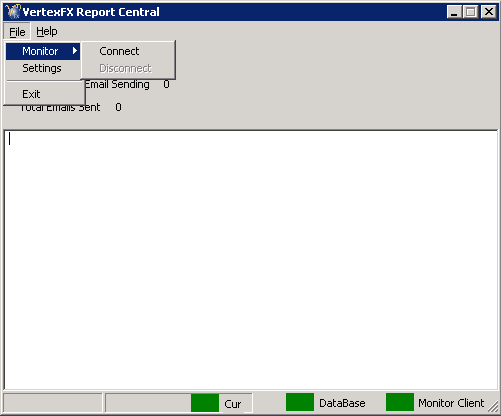
Task: Click the Email Sending label
Action: tap(117, 84)
